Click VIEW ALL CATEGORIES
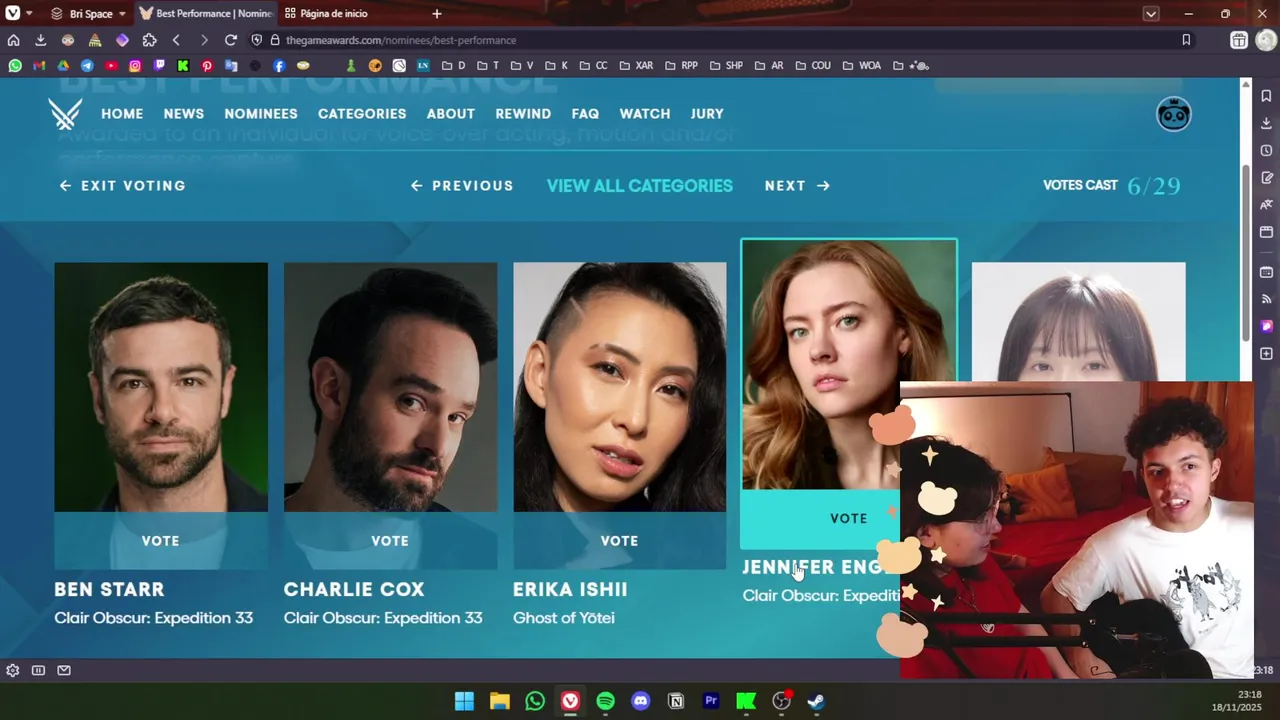The width and height of the screenshot is (1280, 720). pyautogui.click(x=640, y=186)
